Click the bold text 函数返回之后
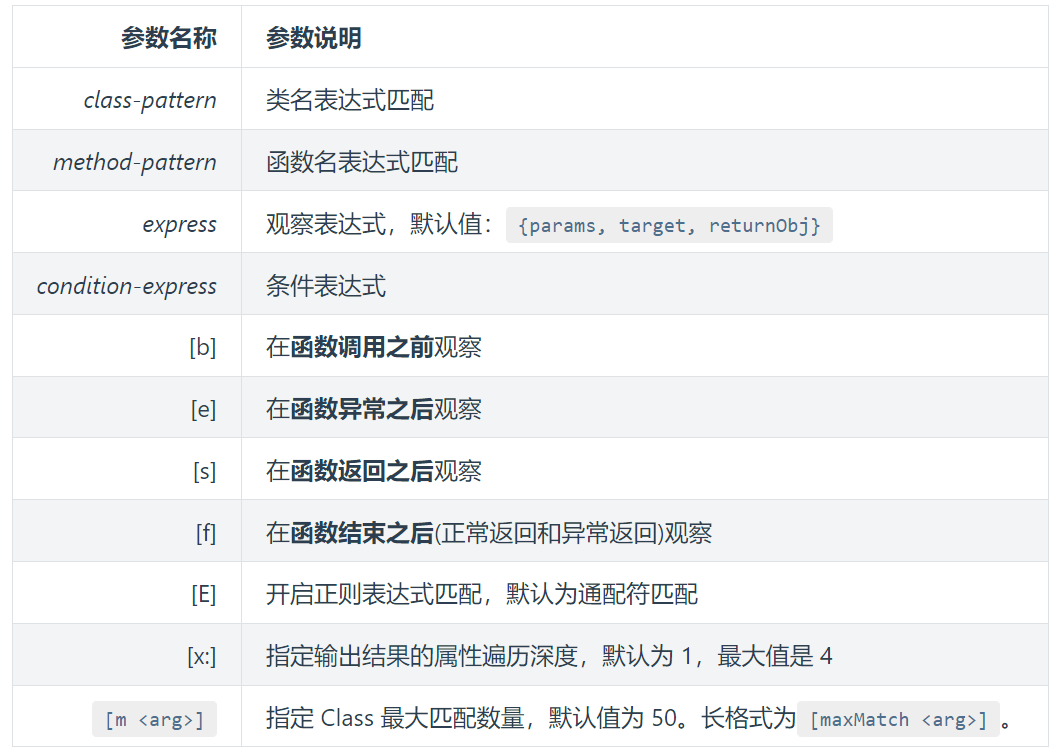This screenshot has width=1058, height=754. (x=361, y=471)
